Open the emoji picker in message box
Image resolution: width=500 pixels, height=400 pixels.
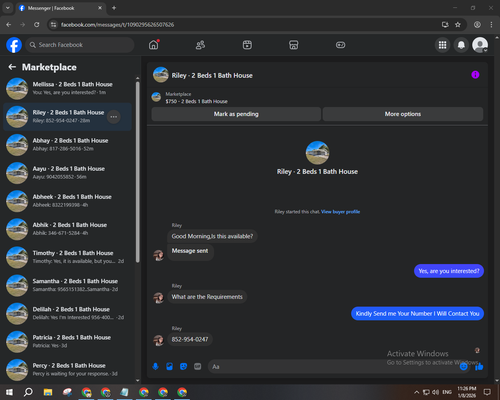[463, 367]
